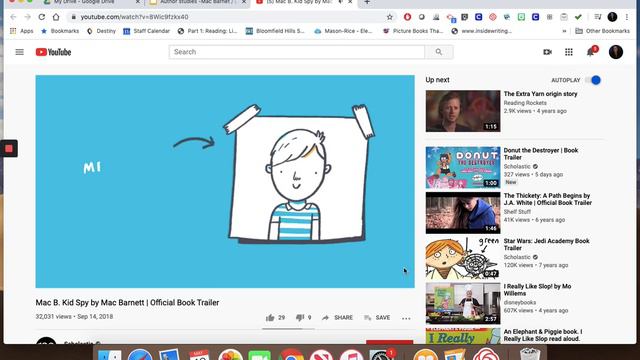Click The Extra Yarn origin story title

[540, 94]
